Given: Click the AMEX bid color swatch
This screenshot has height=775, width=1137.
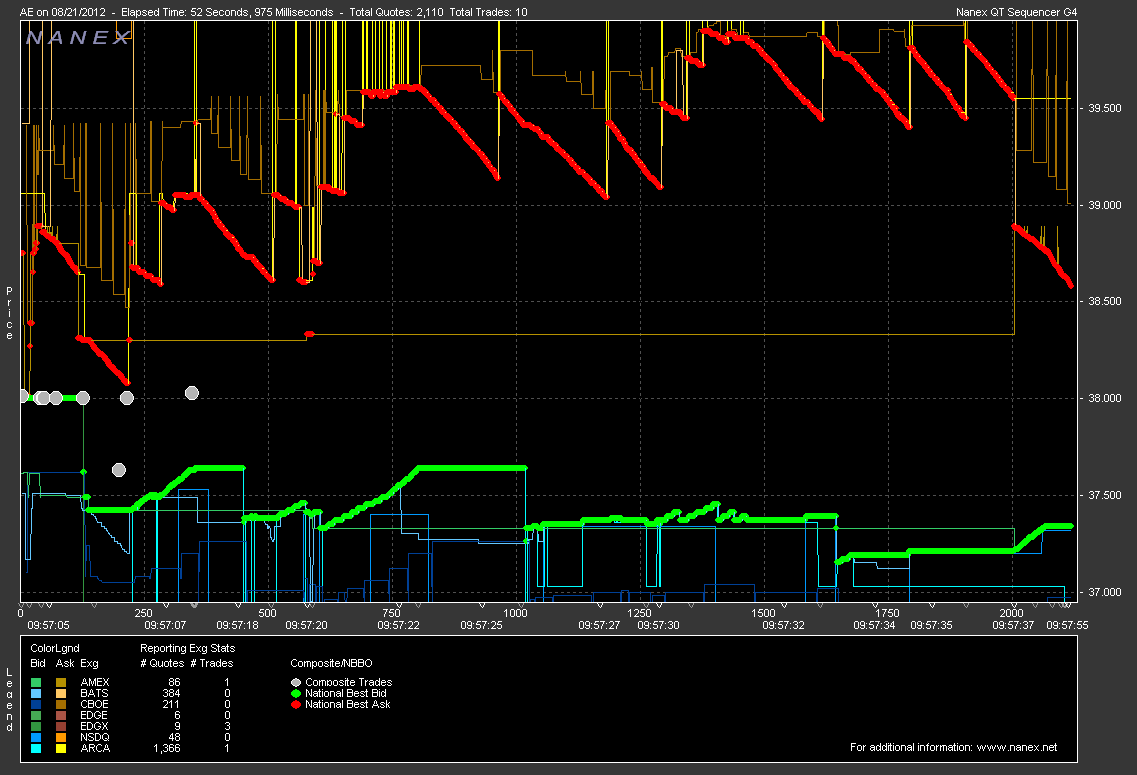Looking at the screenshot, I should [x=36, y=682].
